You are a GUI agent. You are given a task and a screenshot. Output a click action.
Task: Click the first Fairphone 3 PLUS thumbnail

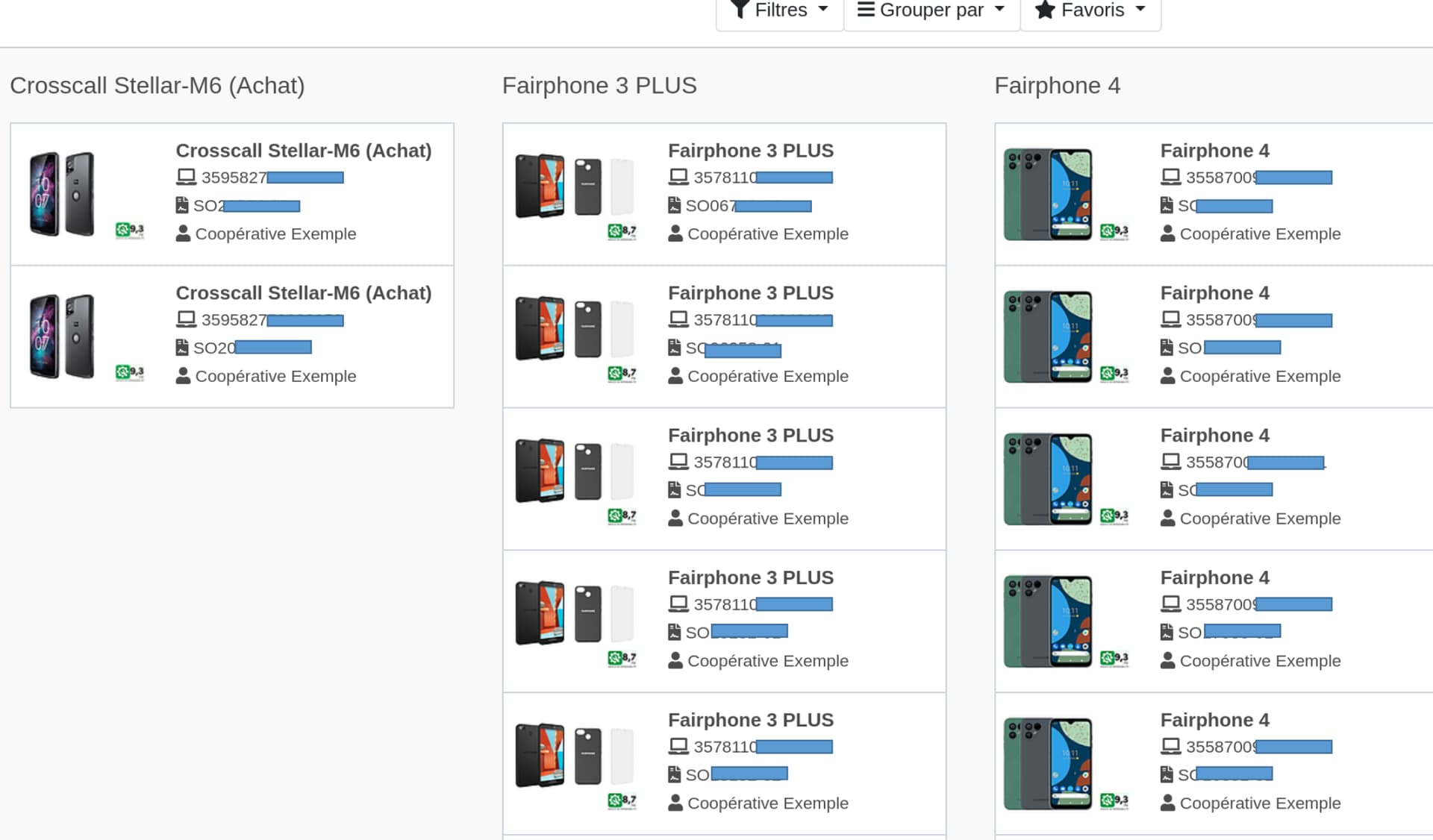tap(573, 186)
